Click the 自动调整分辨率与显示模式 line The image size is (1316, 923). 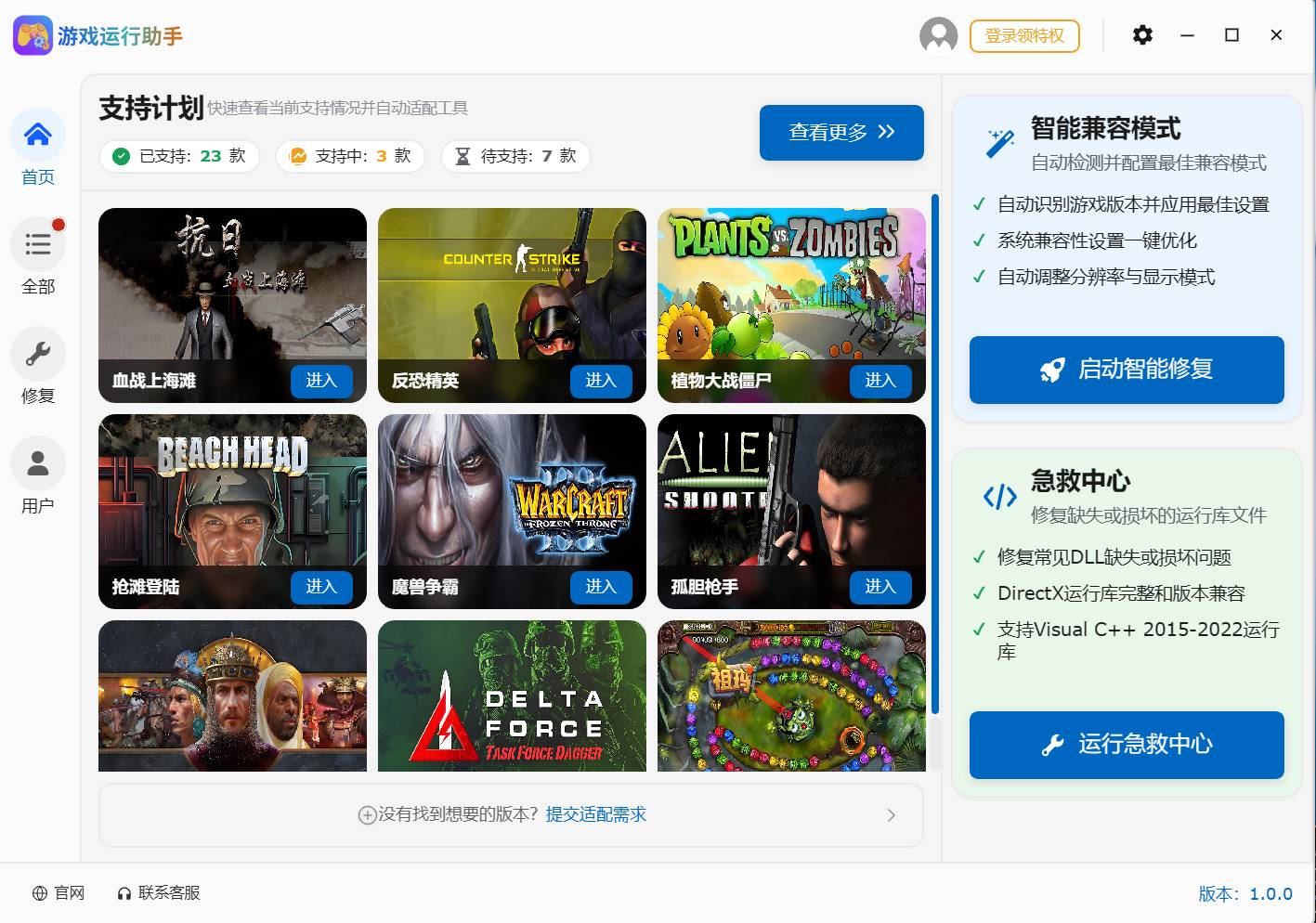tap(1106, 277)
